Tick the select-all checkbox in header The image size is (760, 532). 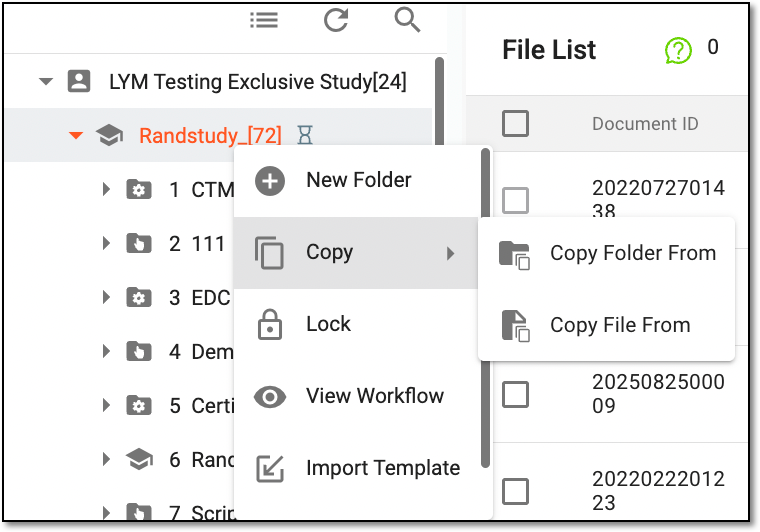[x=515, y=123]
